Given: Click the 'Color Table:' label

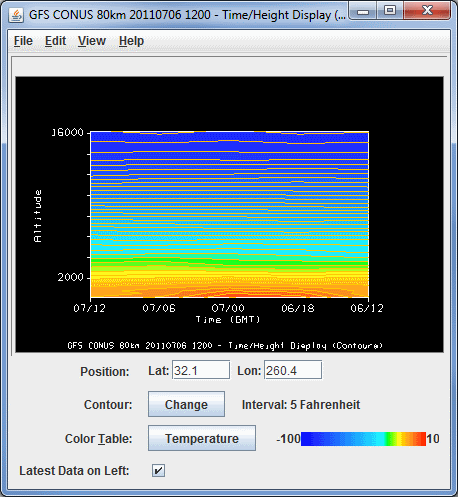Looking at the screenshot, I should click(x=99, y=439).
